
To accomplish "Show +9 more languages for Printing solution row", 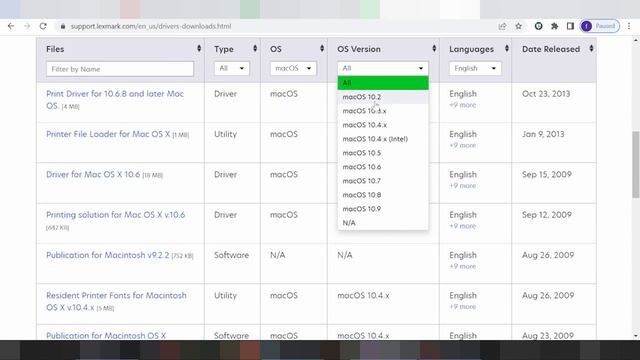I will (x=462, y=226).
